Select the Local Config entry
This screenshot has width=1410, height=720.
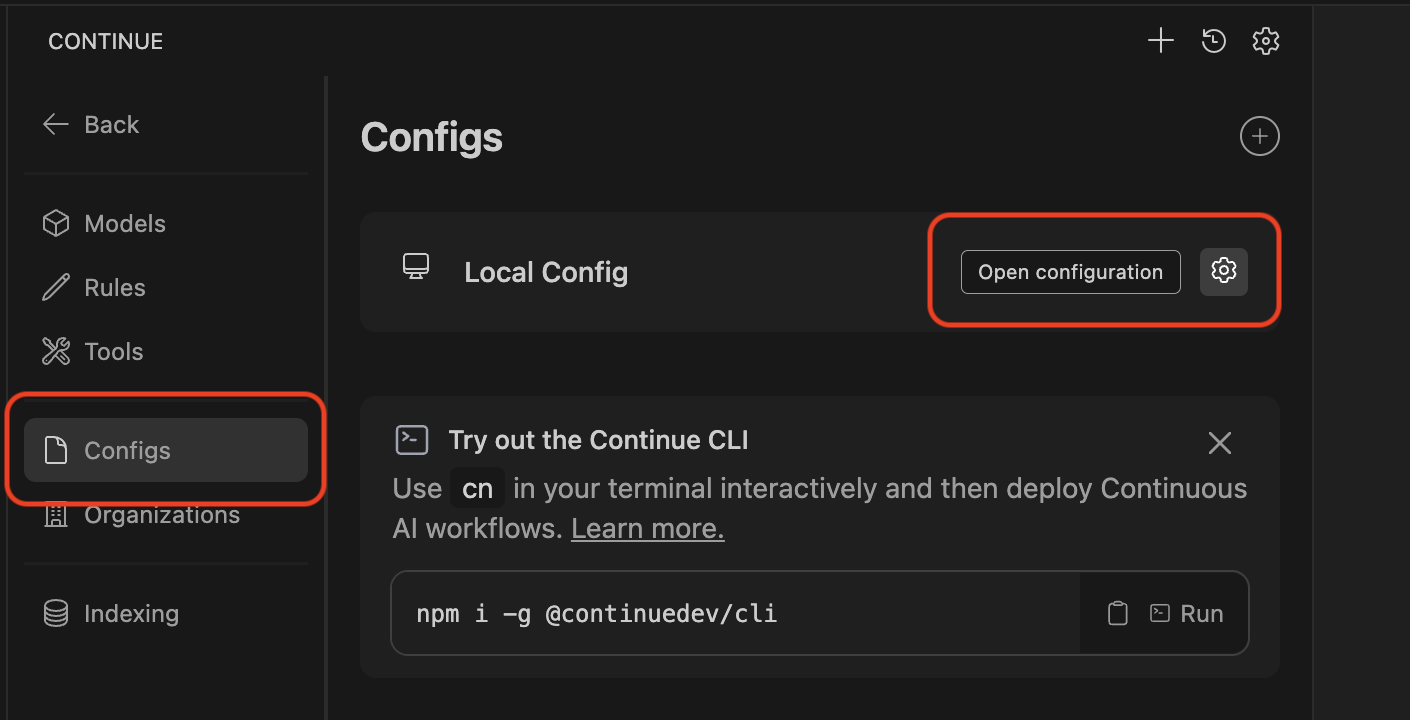coord(546,272)
